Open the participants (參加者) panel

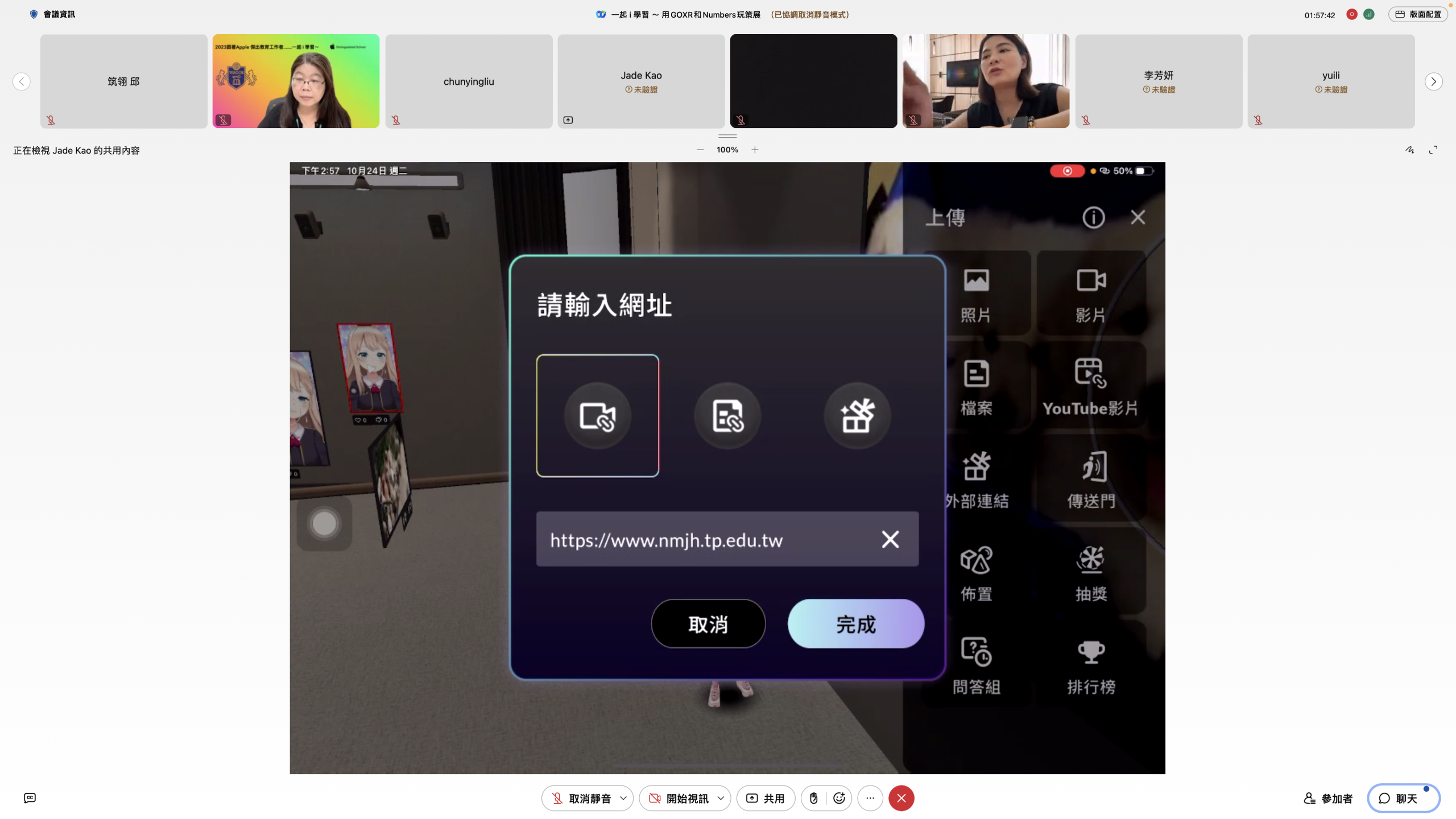click(x=1328, y=798)
